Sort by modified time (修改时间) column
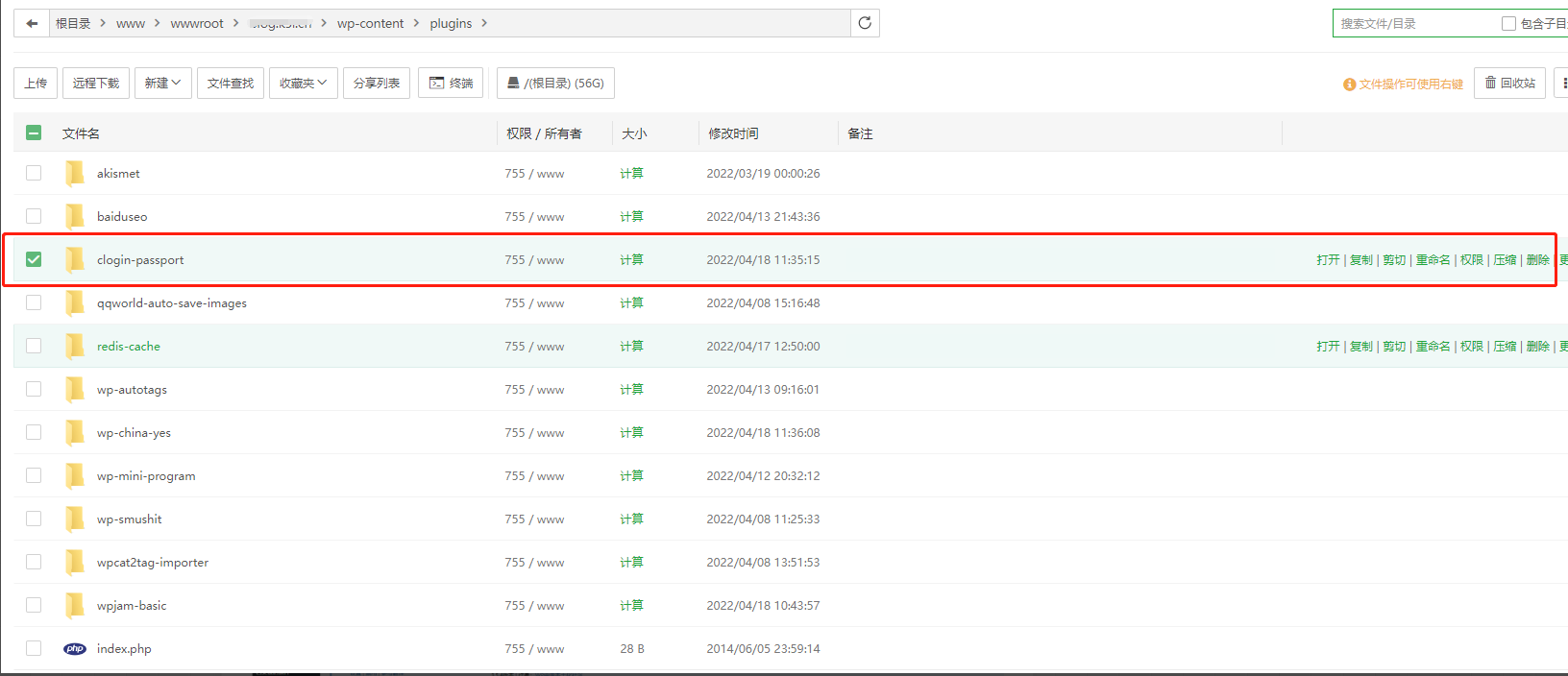This screenshot has height=676, width=1568. [733, 133]
